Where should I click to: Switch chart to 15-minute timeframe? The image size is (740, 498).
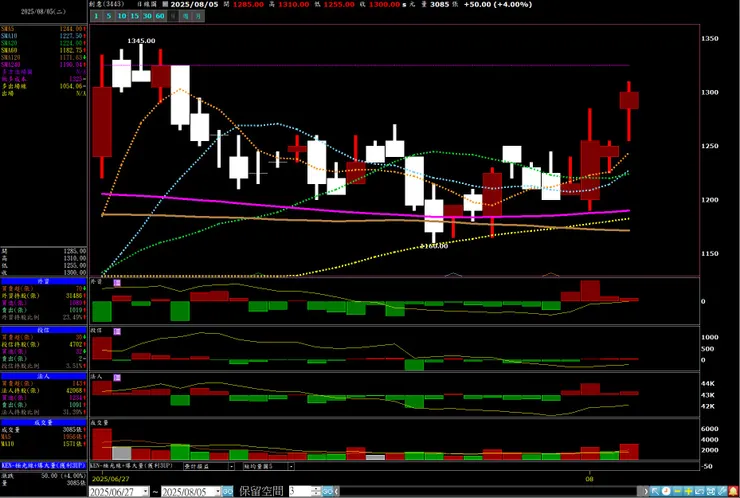(x=135, y=16)
